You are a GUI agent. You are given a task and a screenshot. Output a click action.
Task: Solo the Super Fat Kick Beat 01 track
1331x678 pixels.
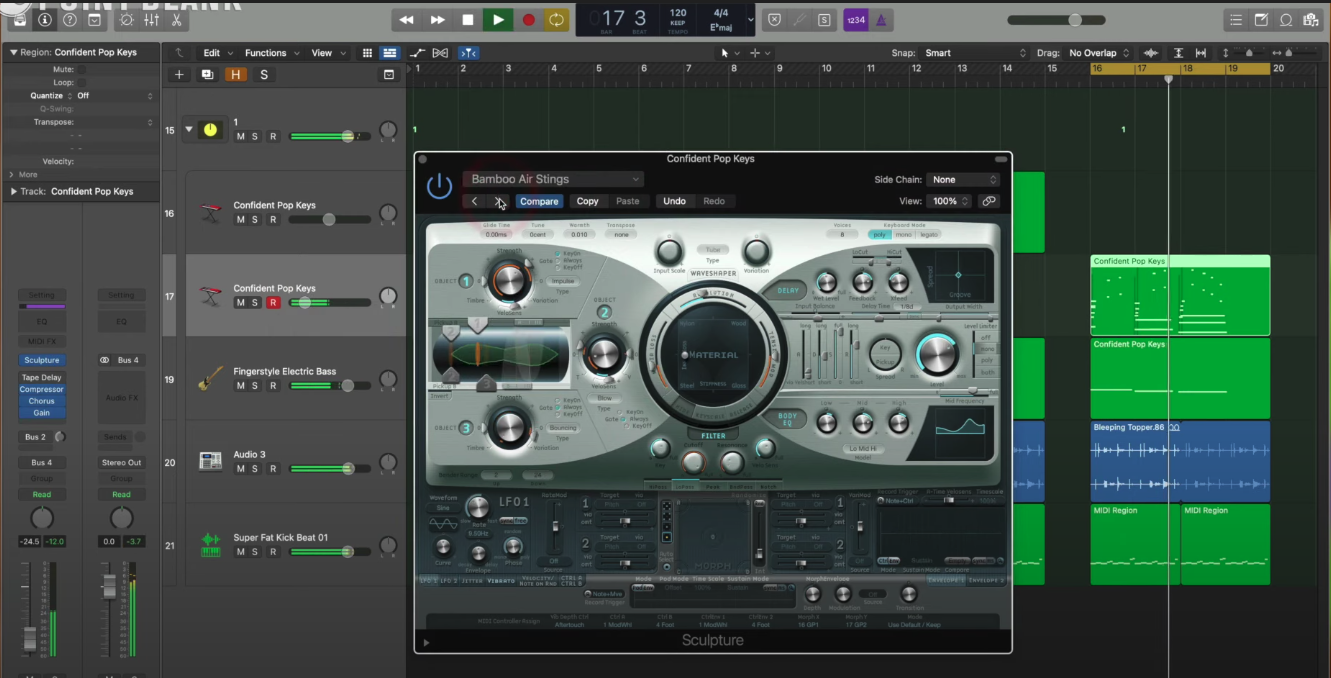[x=255, y=552]
